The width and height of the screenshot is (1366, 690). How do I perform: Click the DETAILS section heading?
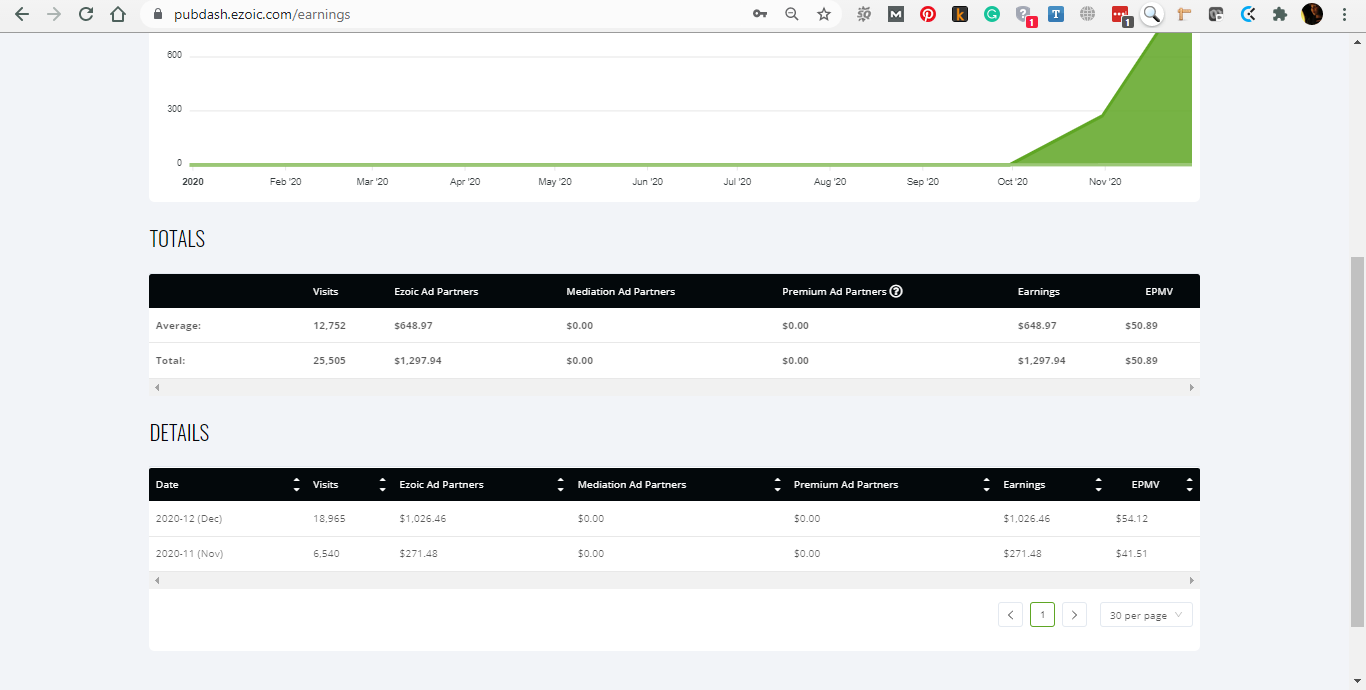pyautogui.click(x=179, y=433)
